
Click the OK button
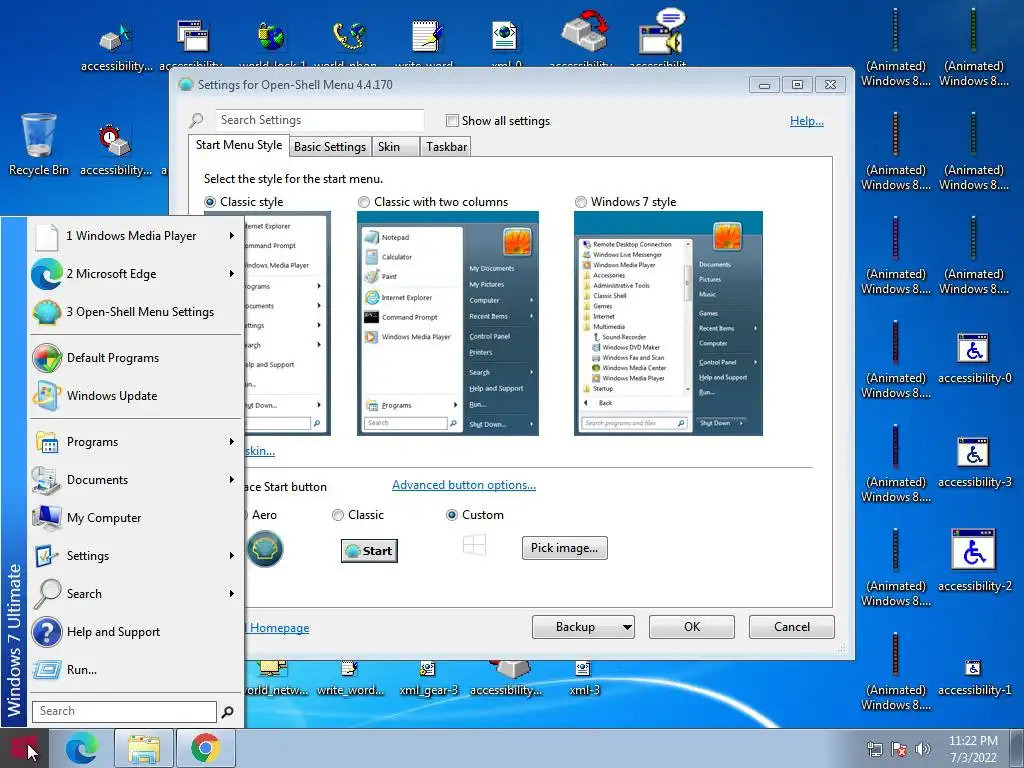692,627
